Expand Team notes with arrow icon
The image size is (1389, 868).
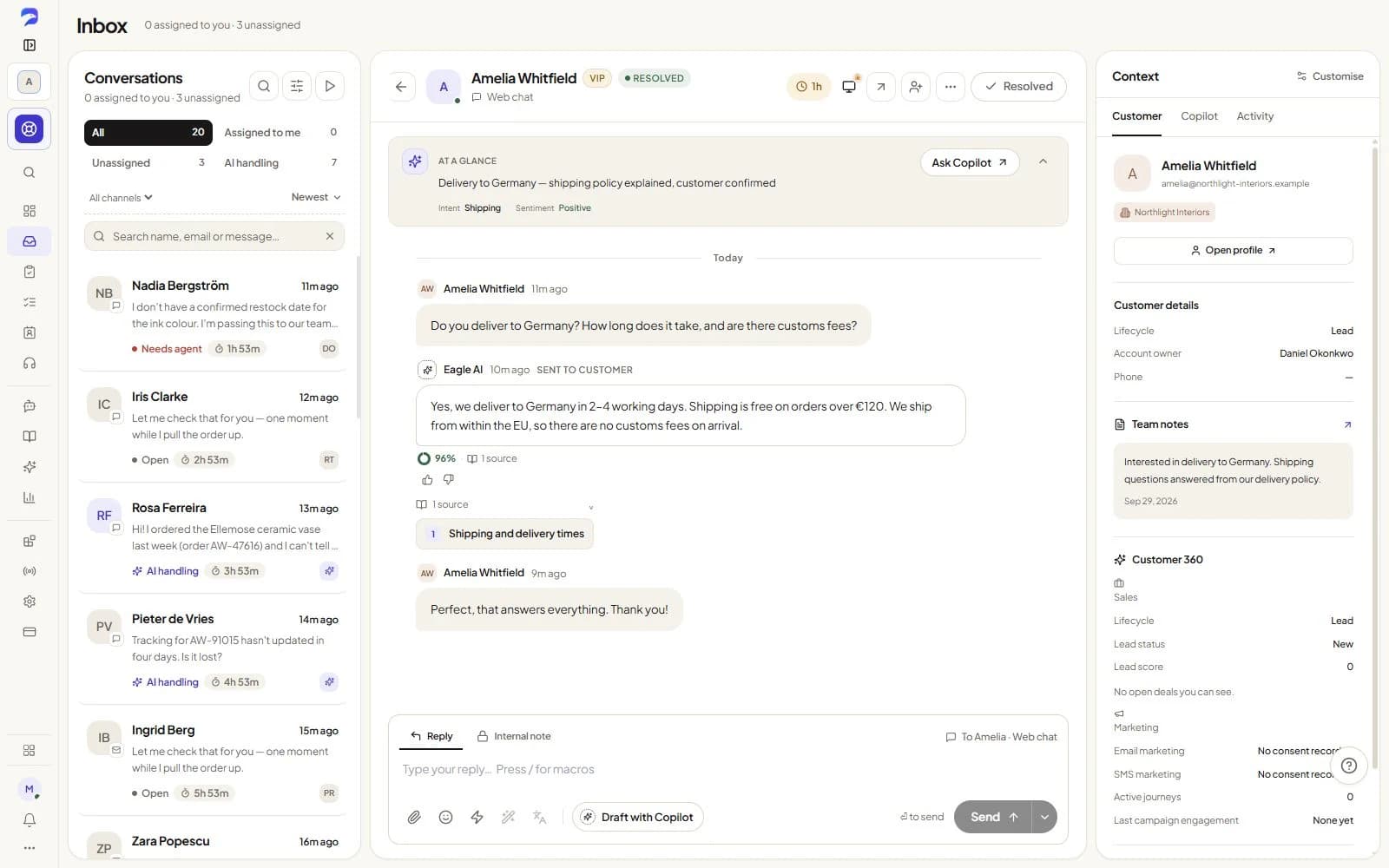1347,424
